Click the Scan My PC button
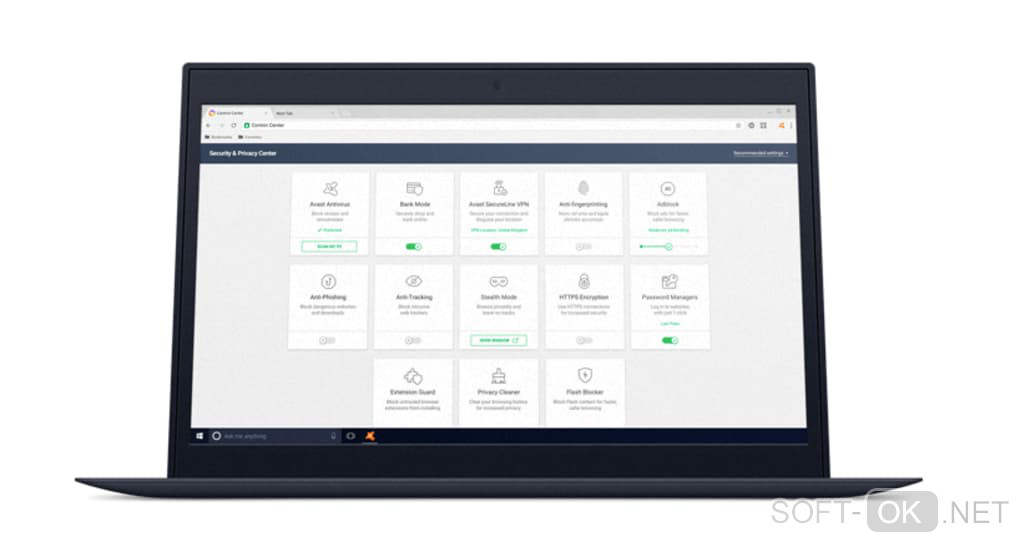Image resolution: width=1020 pixels, height=537 pixels. (x=329, y=246)
